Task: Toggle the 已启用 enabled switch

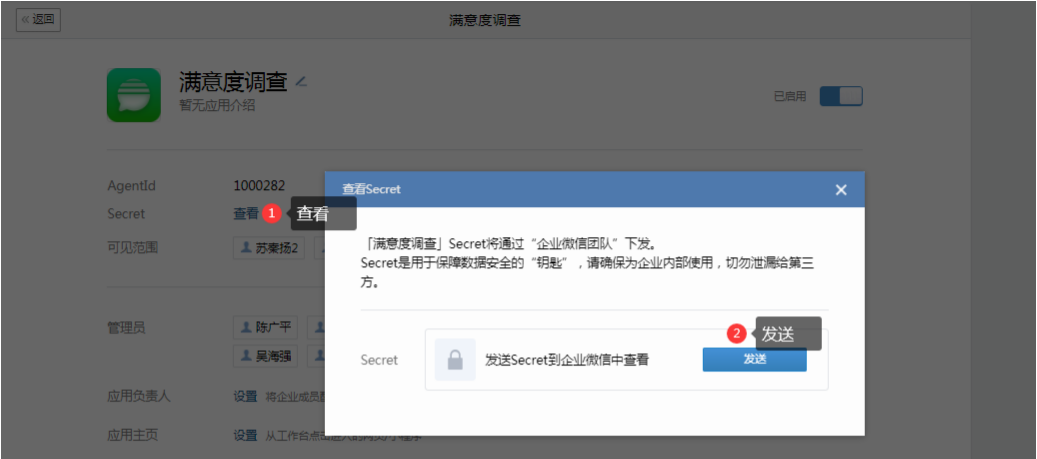Action: pos(840,96)
